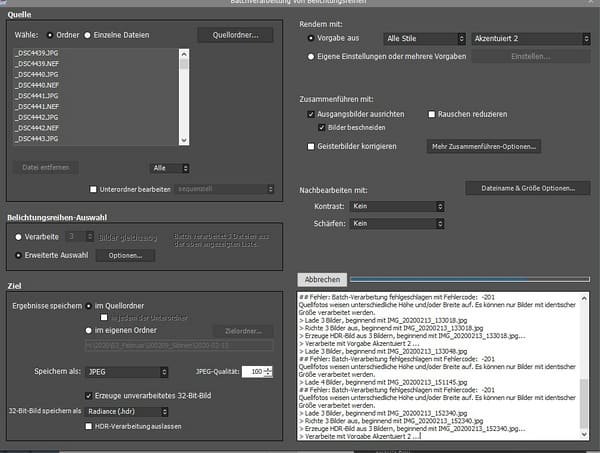Select the Ordner radio option
This screenshot has width=600, height=453.
click(50, 35)
